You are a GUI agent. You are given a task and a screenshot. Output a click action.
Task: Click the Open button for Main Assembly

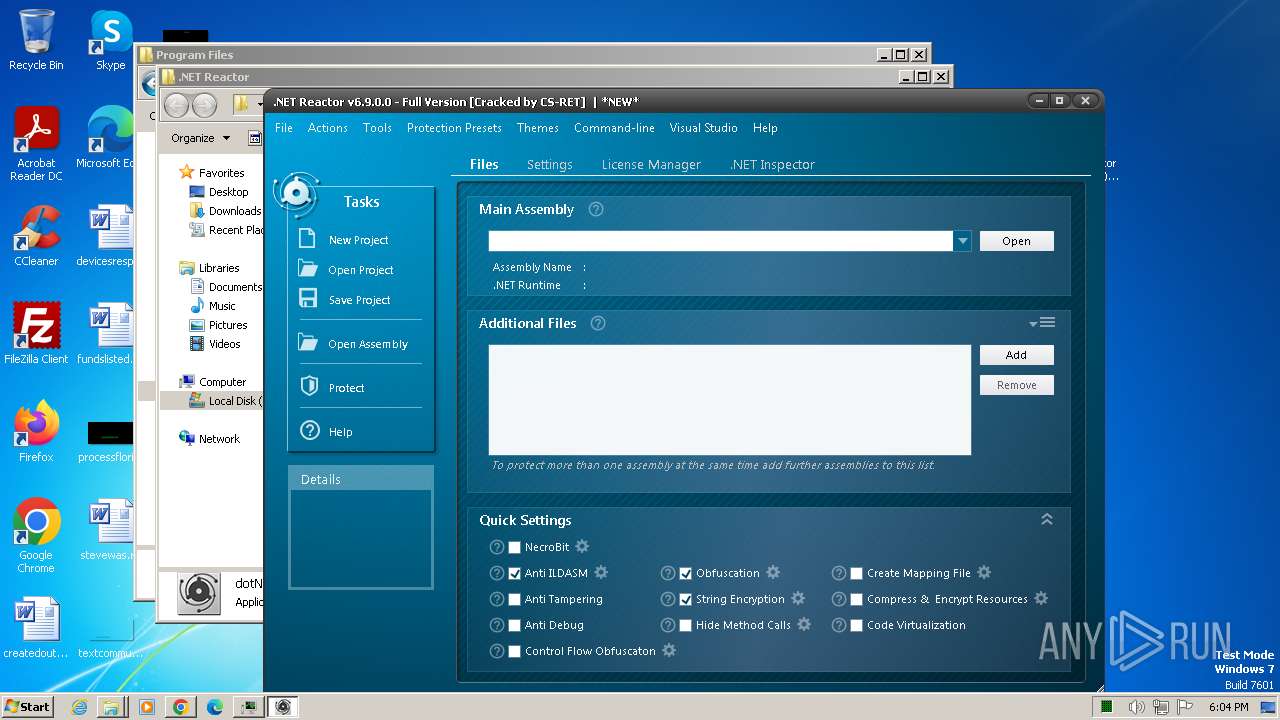pyautogui.click(x=1016, y=241)
